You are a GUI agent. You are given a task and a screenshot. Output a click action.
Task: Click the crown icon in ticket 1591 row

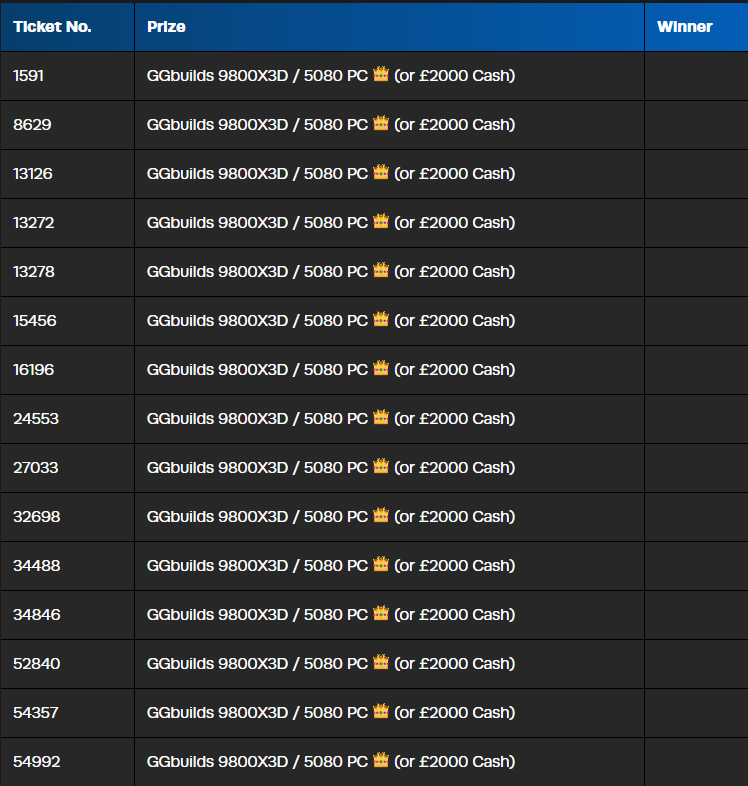tap(381, 74)
